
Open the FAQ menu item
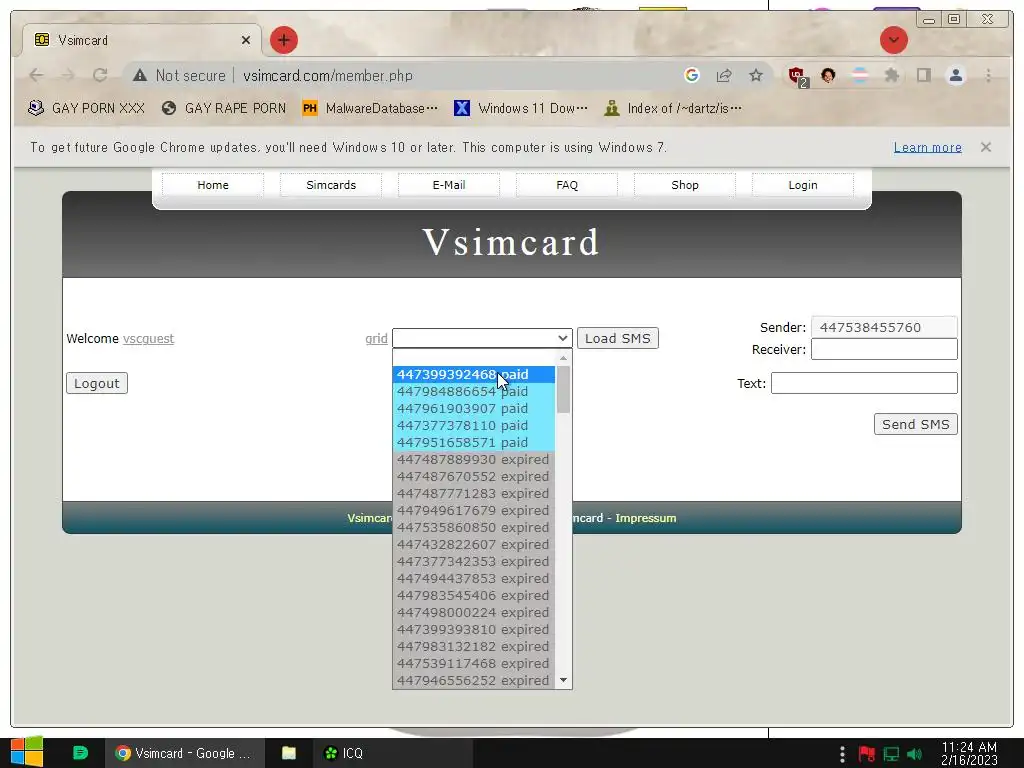point(567,185)
